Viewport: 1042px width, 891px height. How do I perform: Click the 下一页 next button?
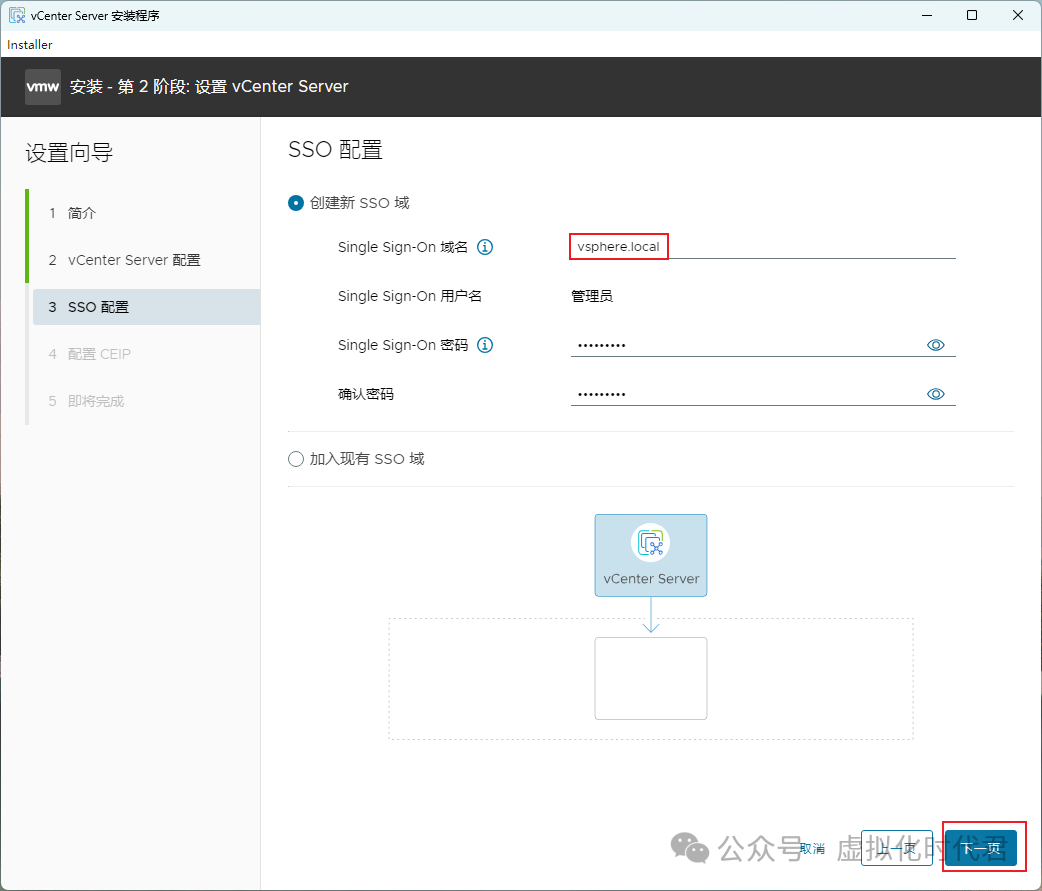click(981, 848)
